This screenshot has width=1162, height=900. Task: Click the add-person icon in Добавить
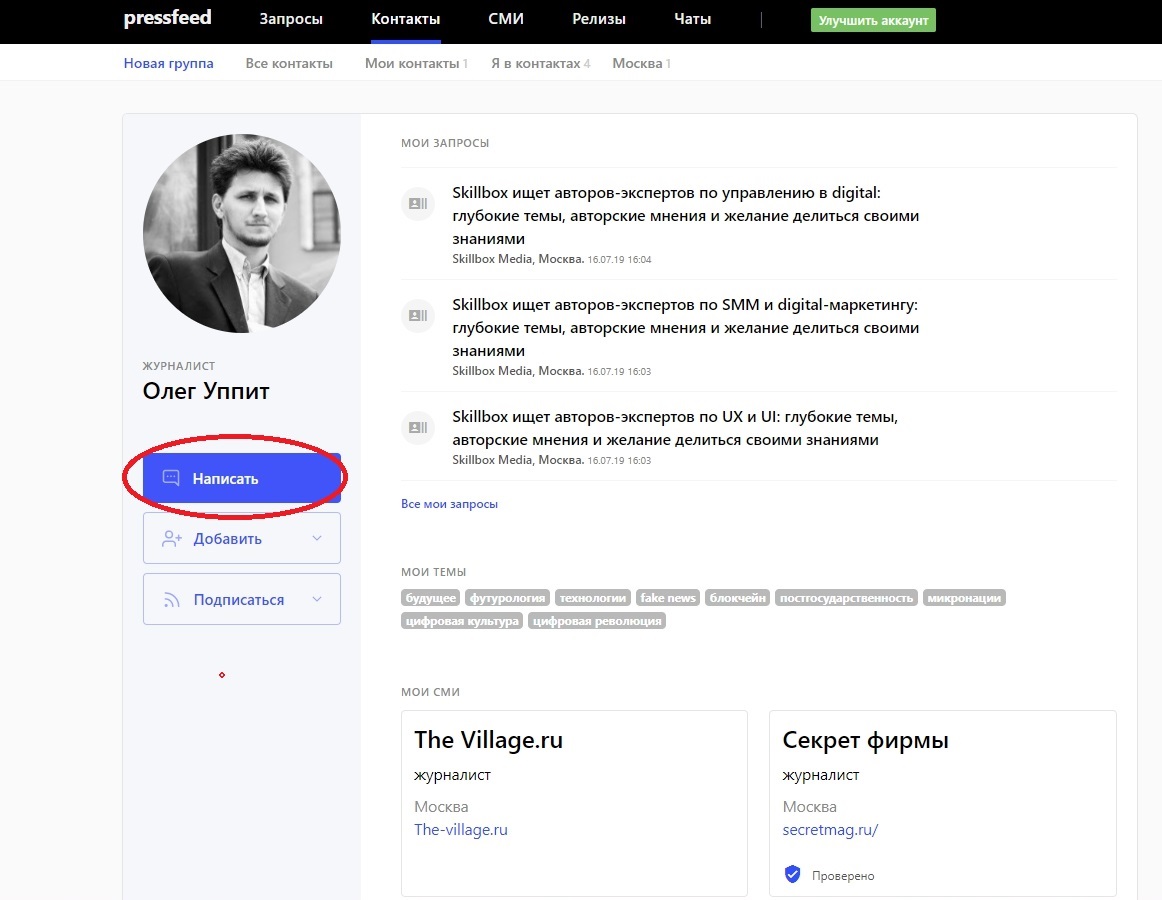click(171, 539)
